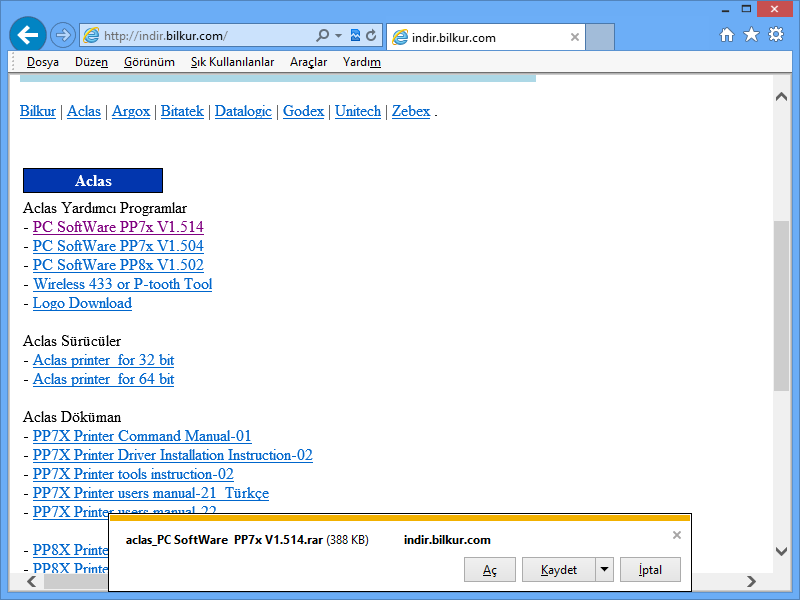Click the Forward navigation arrow
Image resolution: width=800 pixels, height=600 pixels.
coord(63,35)
